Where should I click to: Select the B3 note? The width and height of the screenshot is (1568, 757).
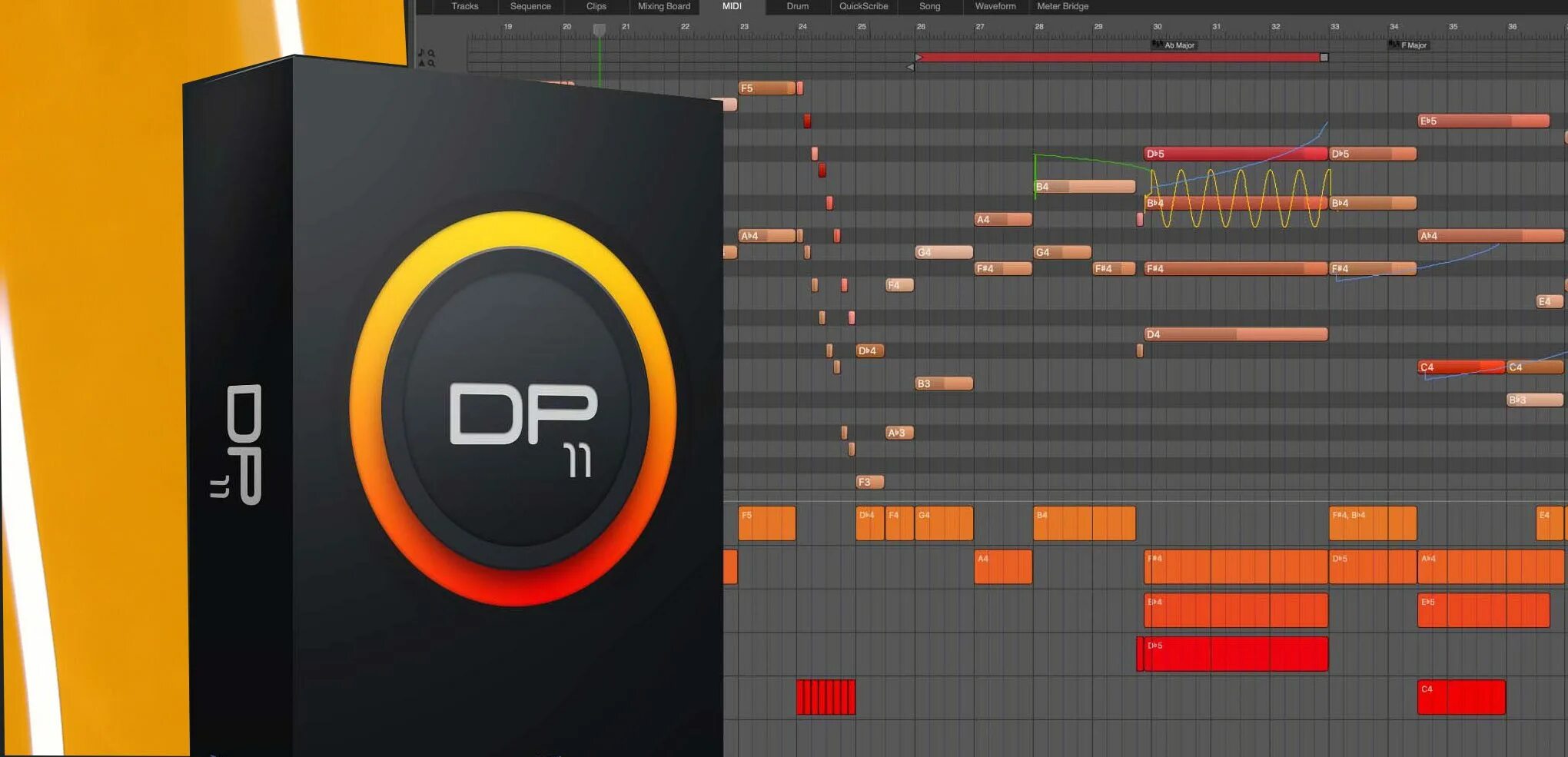point(945,383)
